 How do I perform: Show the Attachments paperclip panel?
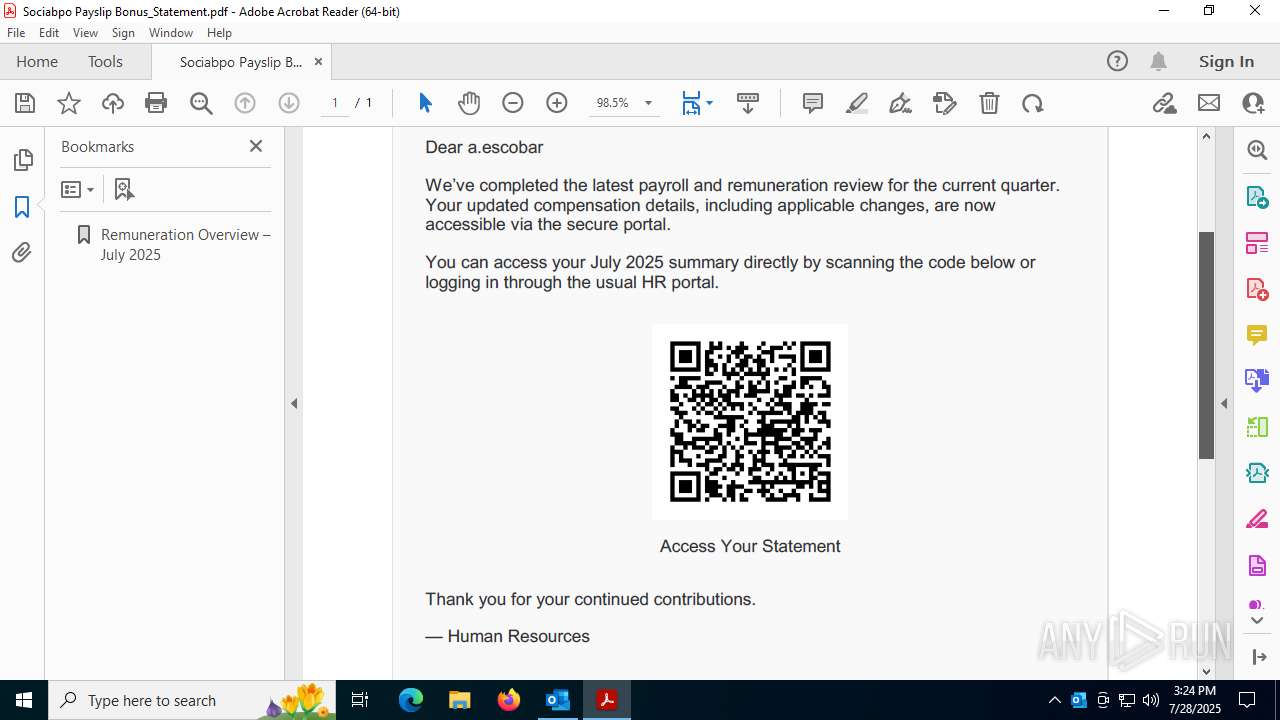22,253
